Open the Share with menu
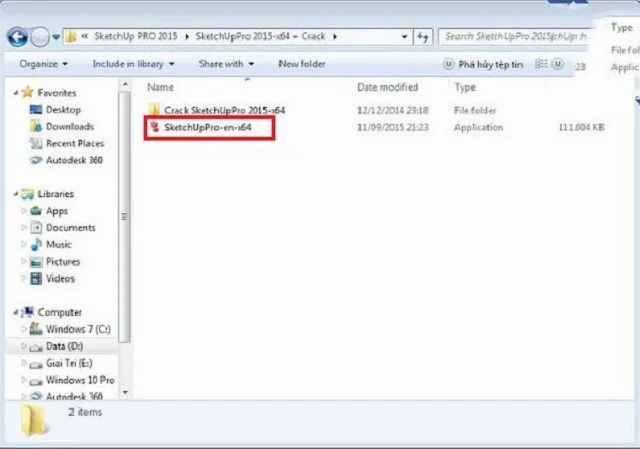The height and width of the screenshot is (449, 640). pos(226,64)
